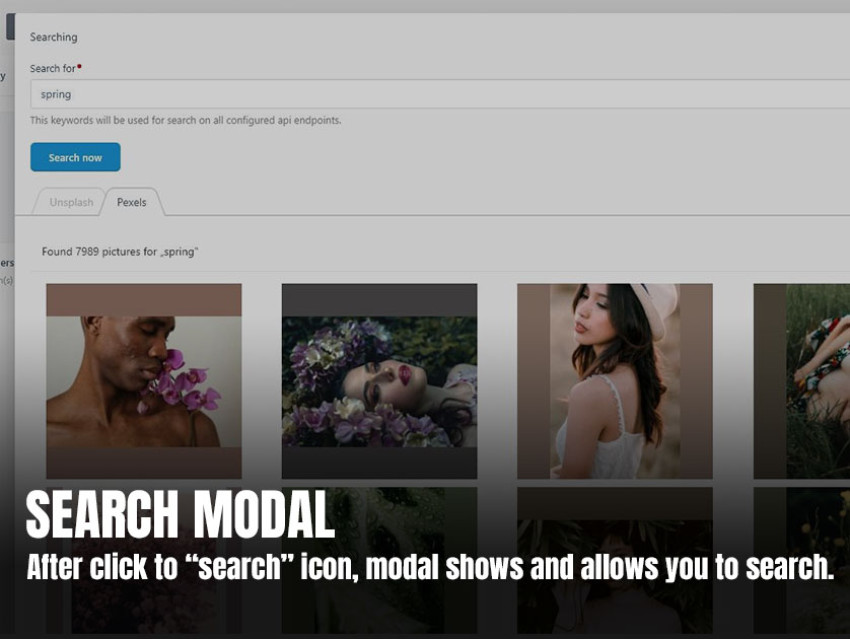Choose the partially visible photo in grass

(x=802, y=381)
